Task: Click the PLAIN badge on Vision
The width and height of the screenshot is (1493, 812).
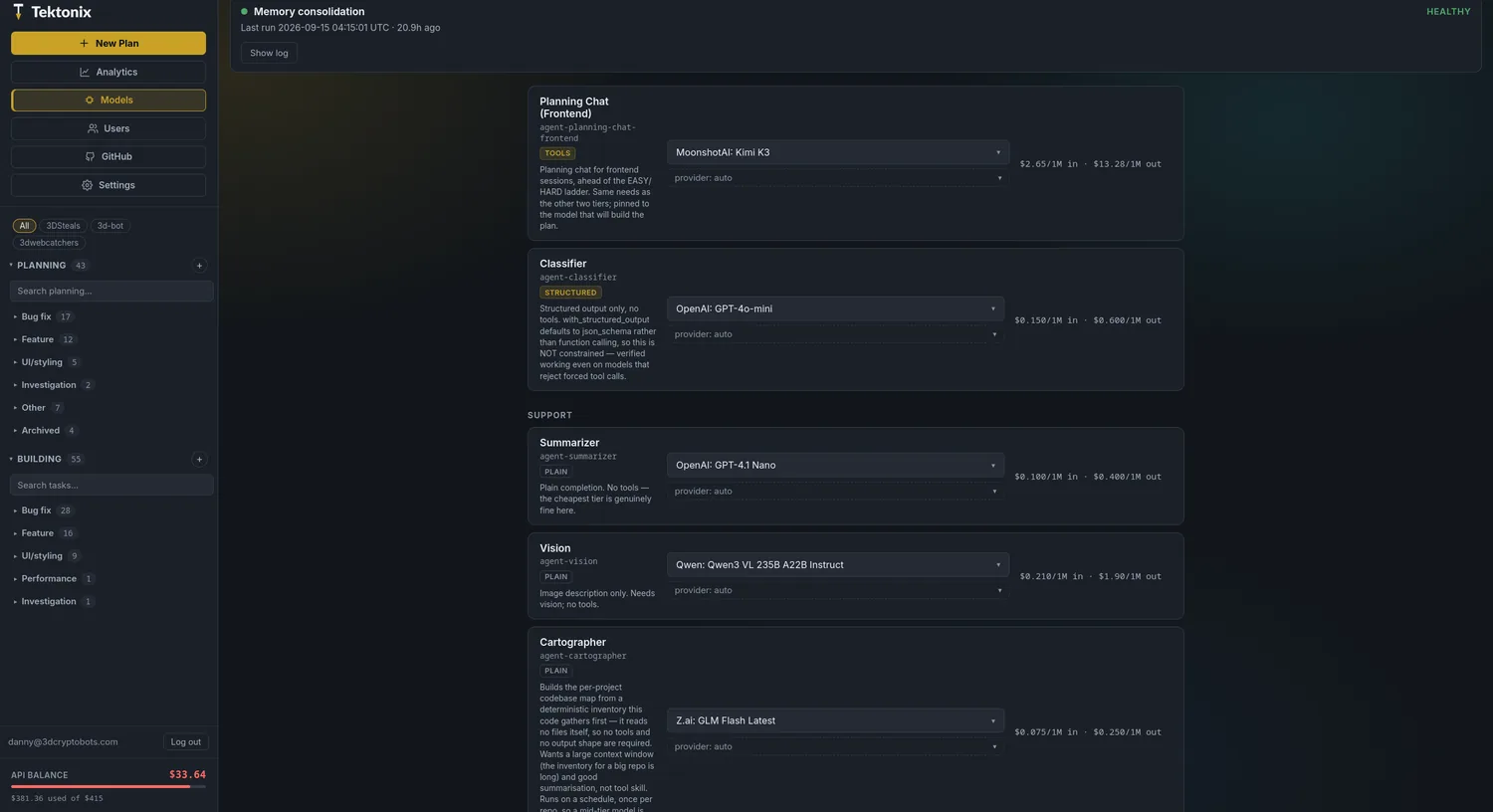Action: [x=555, y=577]
